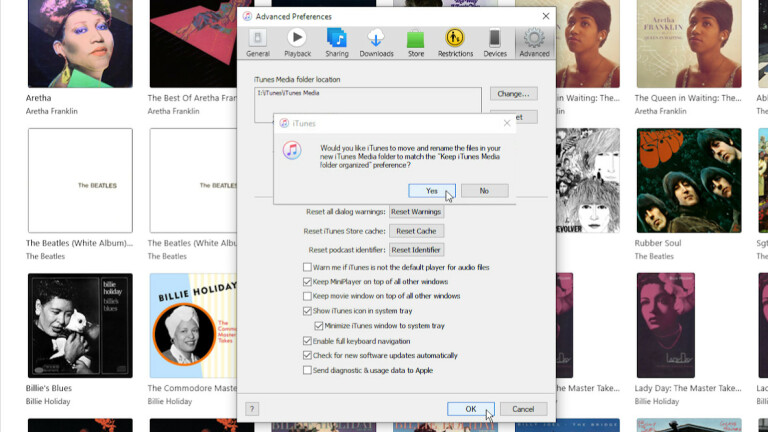
Task: Toggle Send diagnostic & usage data to Apple
Action: pos(307,370)
